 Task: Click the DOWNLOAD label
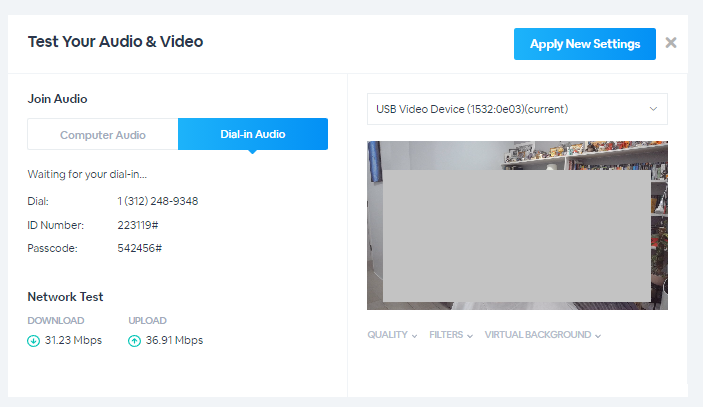pos(56,320)
